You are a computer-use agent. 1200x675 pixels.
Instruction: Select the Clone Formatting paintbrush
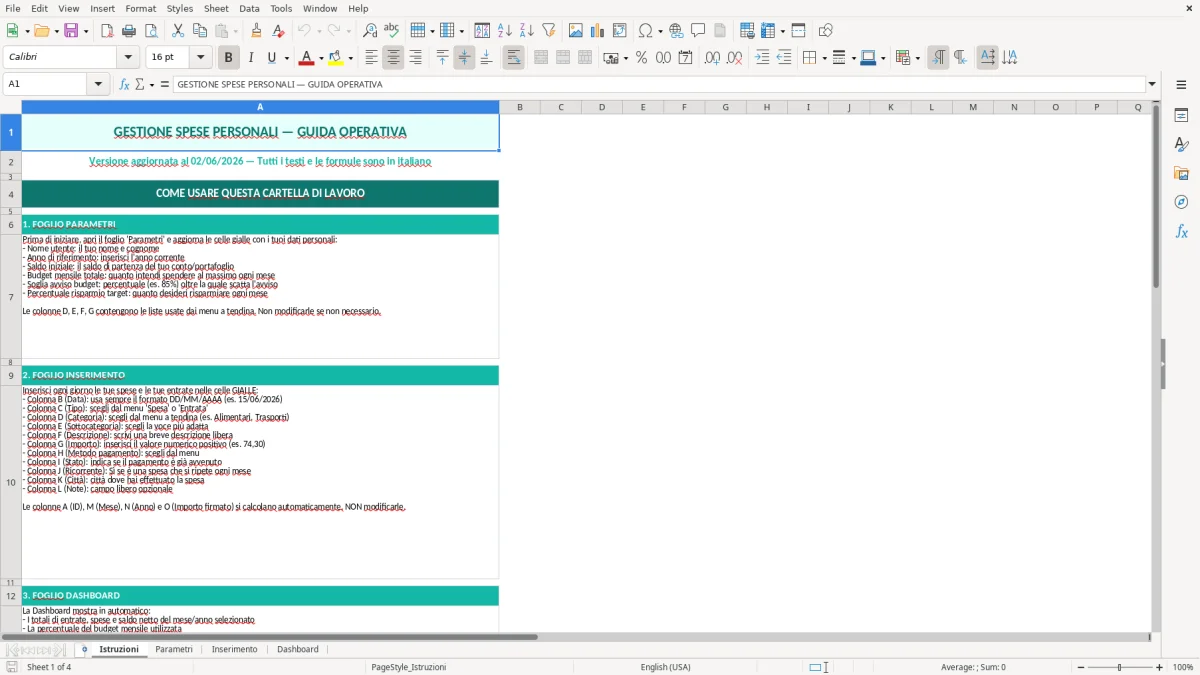tap(256, 31)
